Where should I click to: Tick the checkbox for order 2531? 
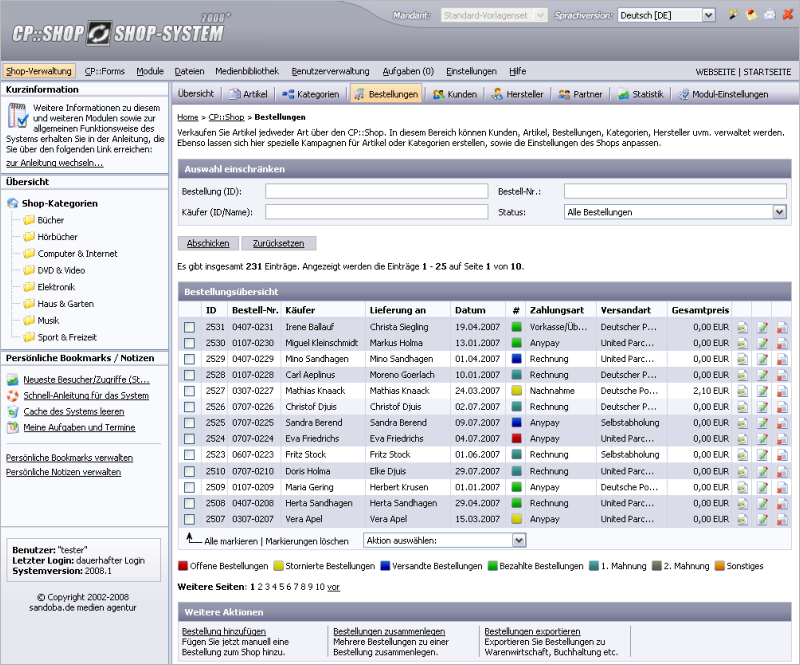(189, 327)
